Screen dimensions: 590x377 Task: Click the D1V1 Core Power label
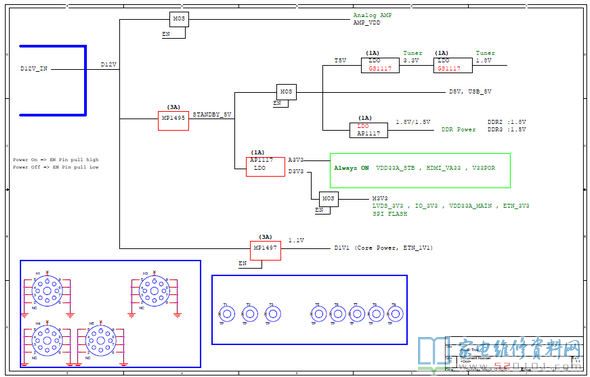click(x=383, y=248)
